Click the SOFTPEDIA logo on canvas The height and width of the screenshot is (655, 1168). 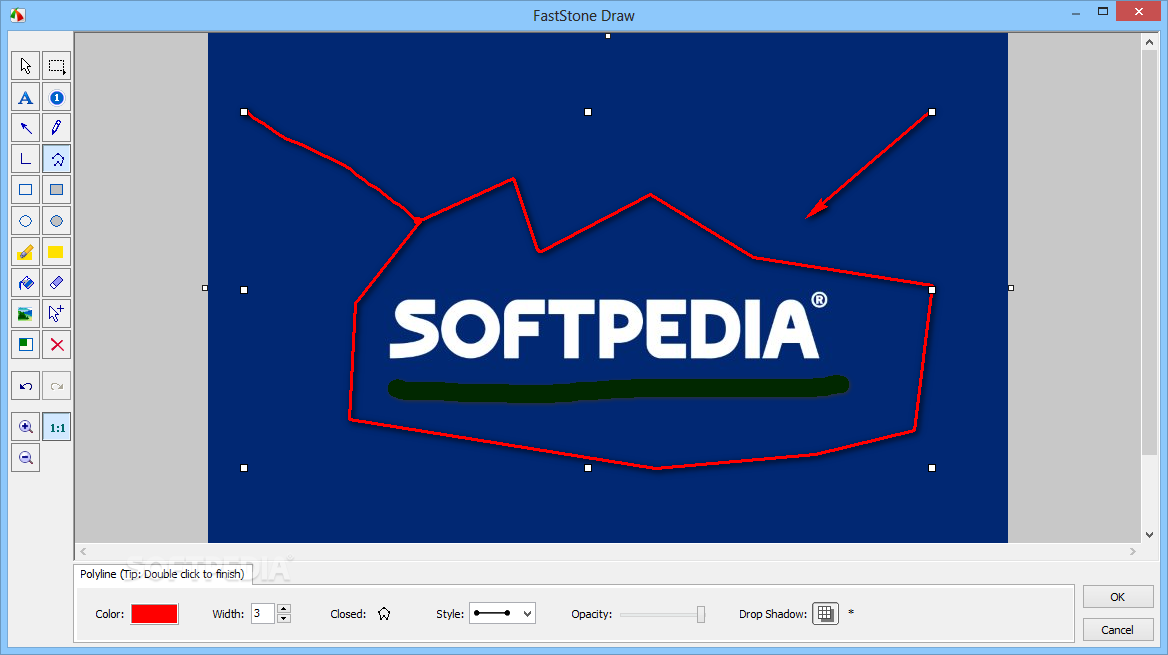click(609, 326)
